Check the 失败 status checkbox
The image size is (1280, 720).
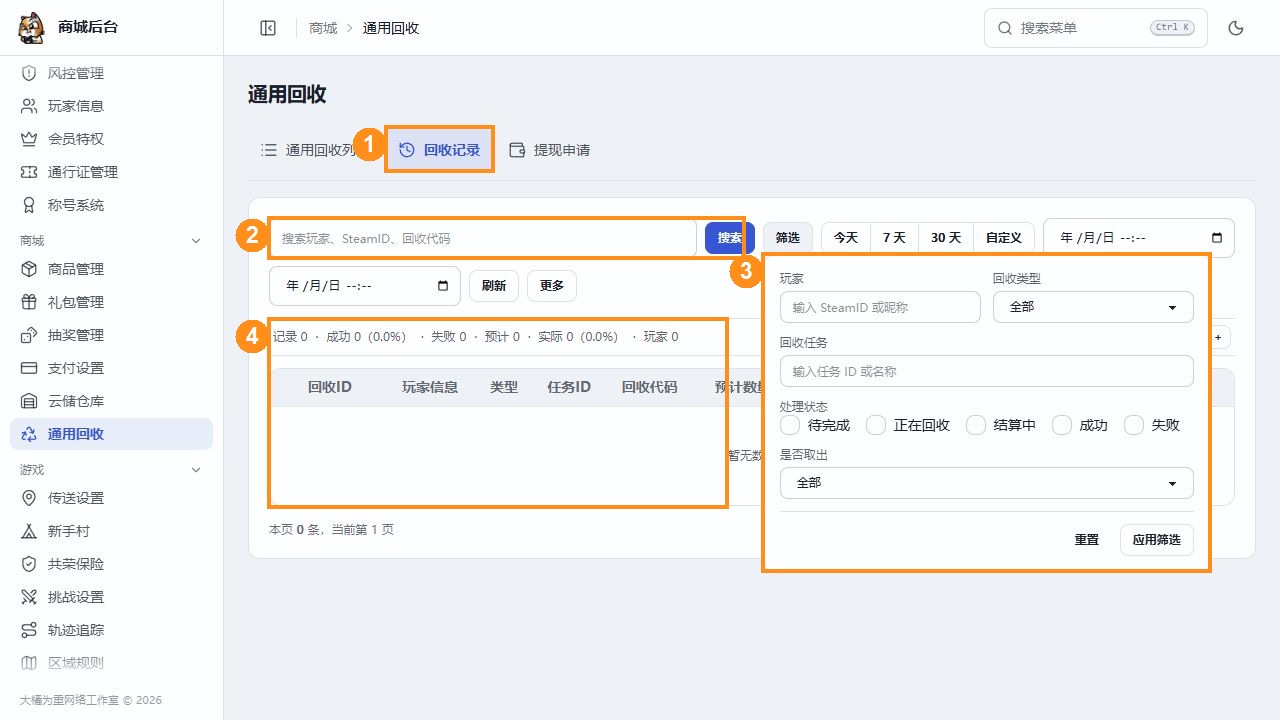1134,425
